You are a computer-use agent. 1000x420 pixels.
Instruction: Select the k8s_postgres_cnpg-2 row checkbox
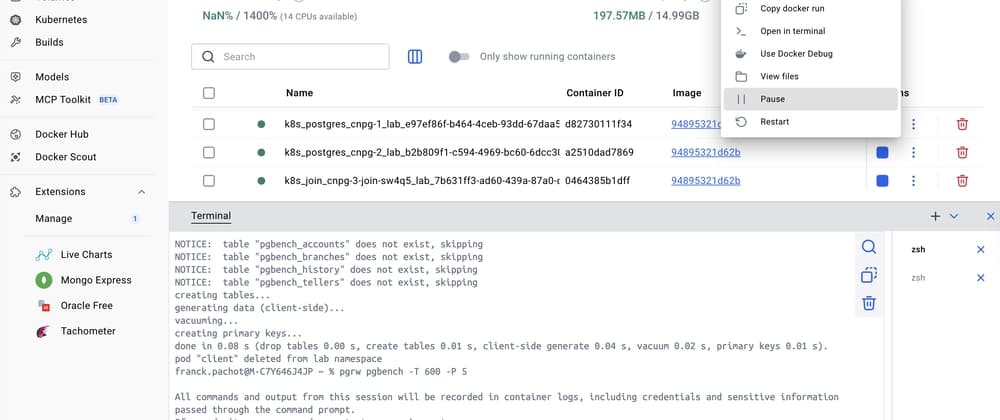tap(209, 152)
